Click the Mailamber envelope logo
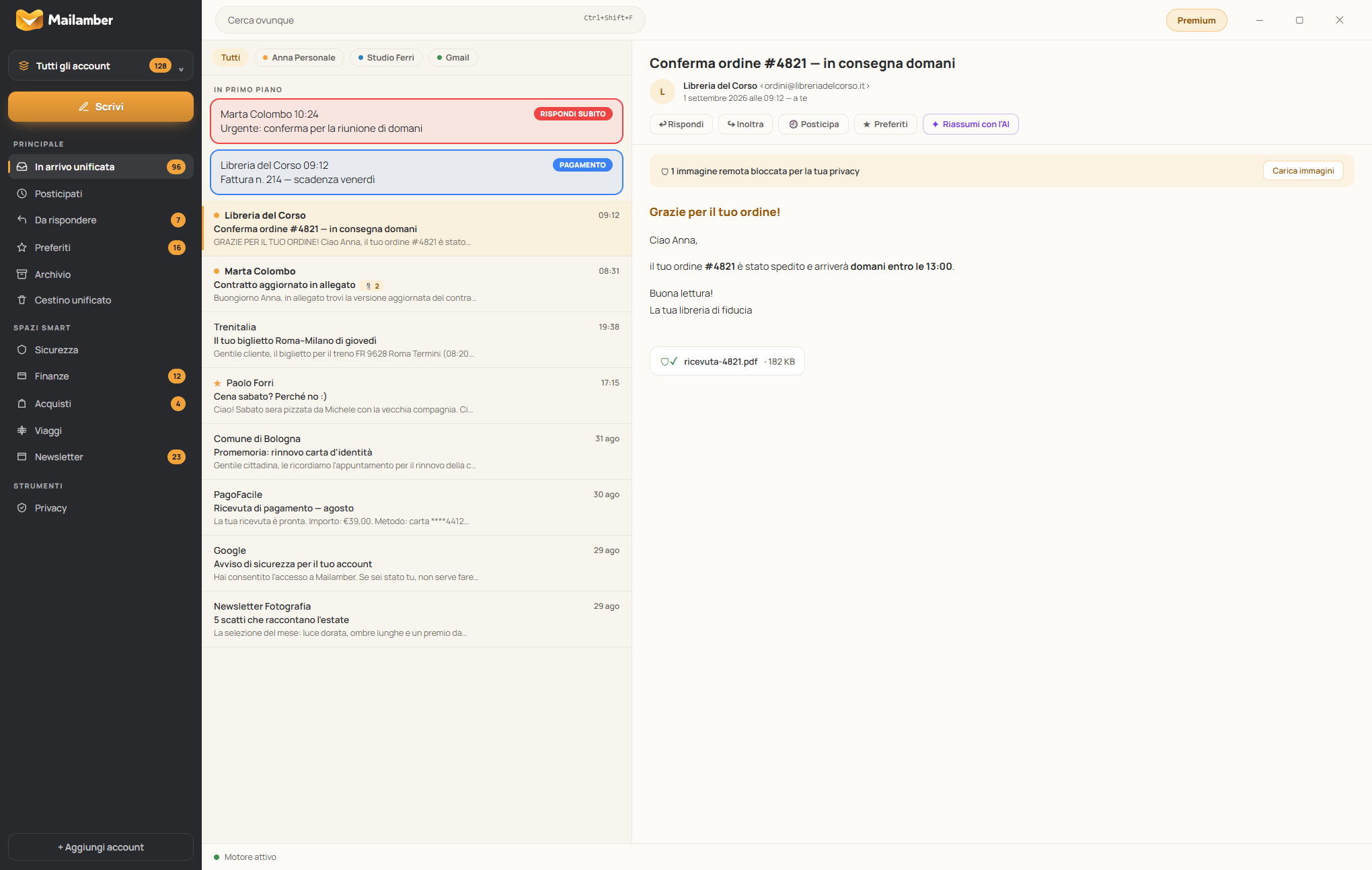This screenshot has height=870, width=1372. (29, 20)
